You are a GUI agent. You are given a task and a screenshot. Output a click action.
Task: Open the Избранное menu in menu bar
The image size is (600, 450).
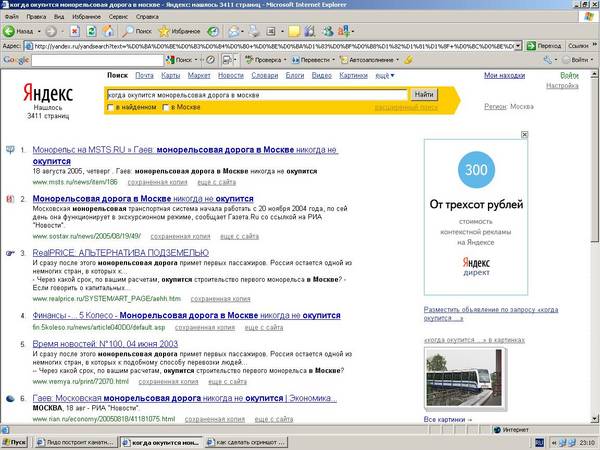click(86, 17)
